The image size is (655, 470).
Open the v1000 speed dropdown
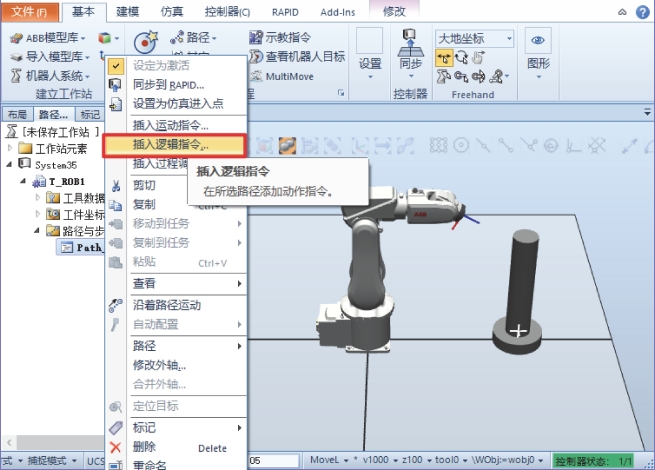click(380, 460)
